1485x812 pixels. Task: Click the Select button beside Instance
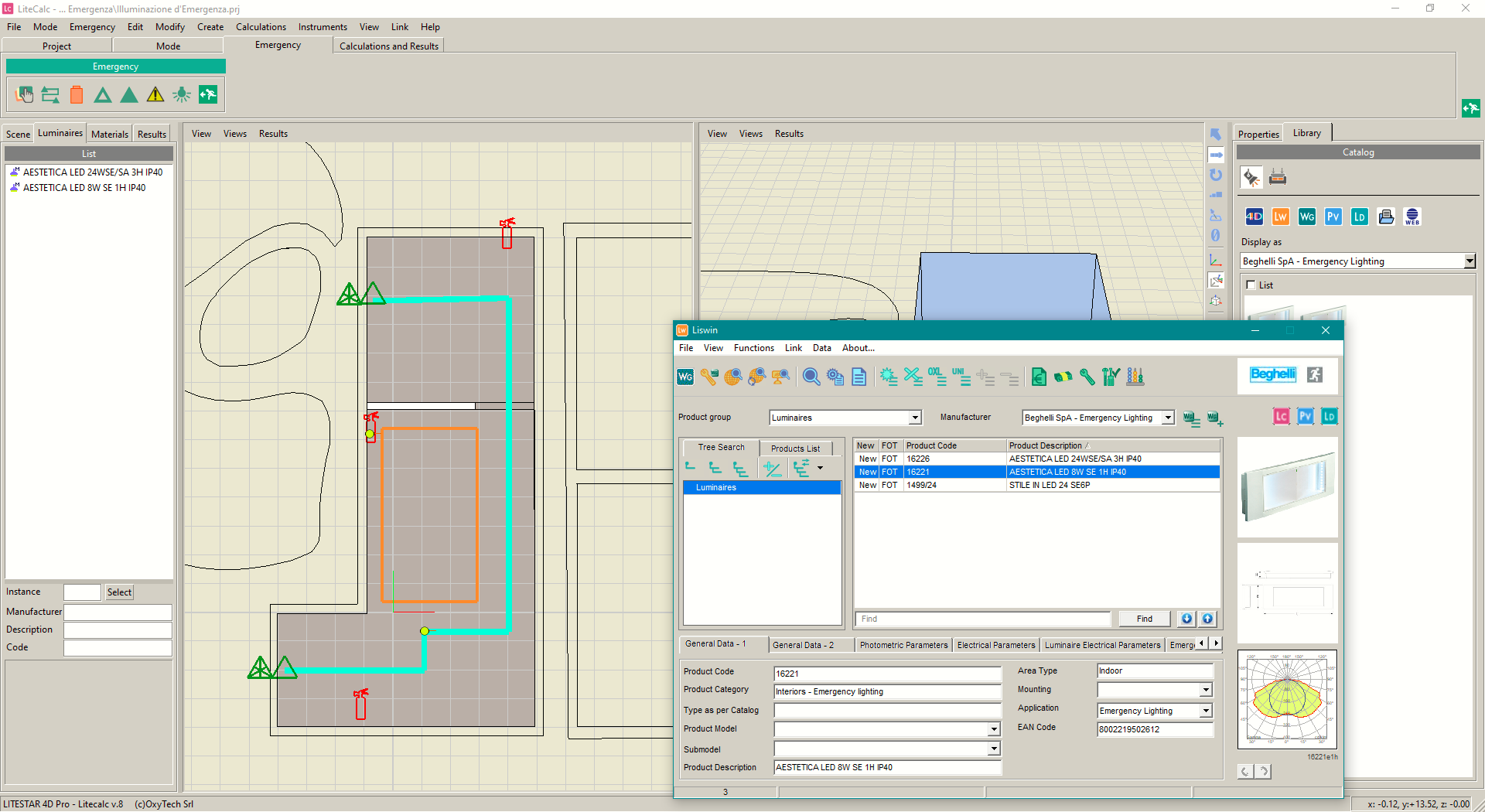tap(119, 592)
